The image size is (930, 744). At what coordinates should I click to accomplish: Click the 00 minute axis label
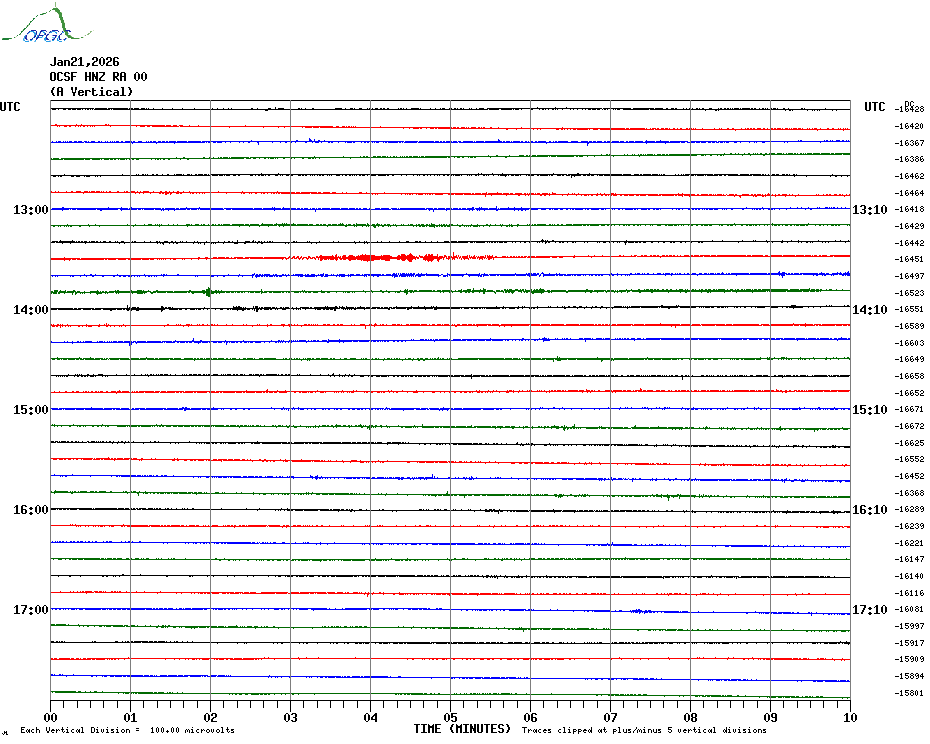tap(50, 717)
